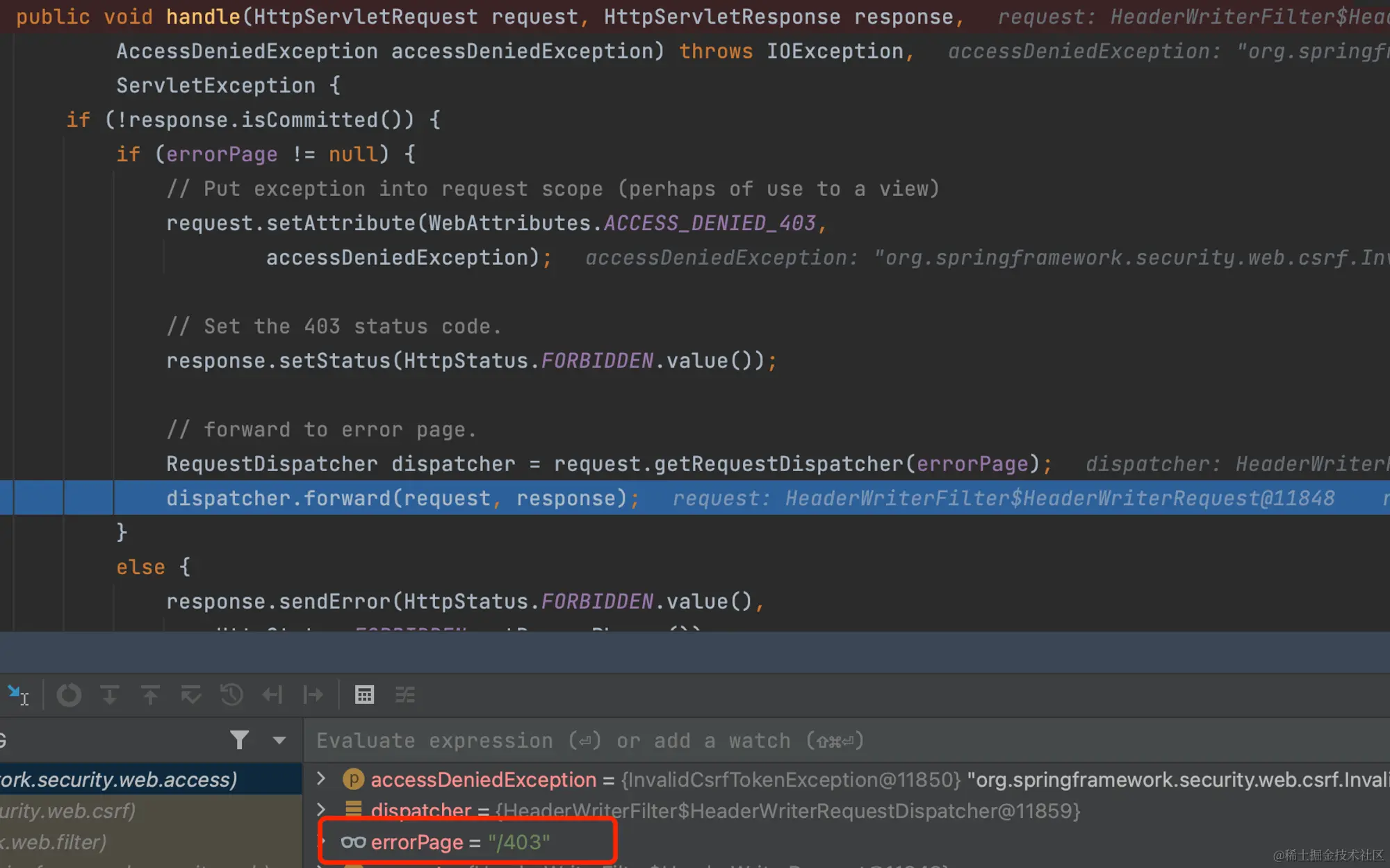The width and height of the screenshot is (1390, 868).
Task: Open the frames filter dropdown arrow
Action: [x=279, y=740]
